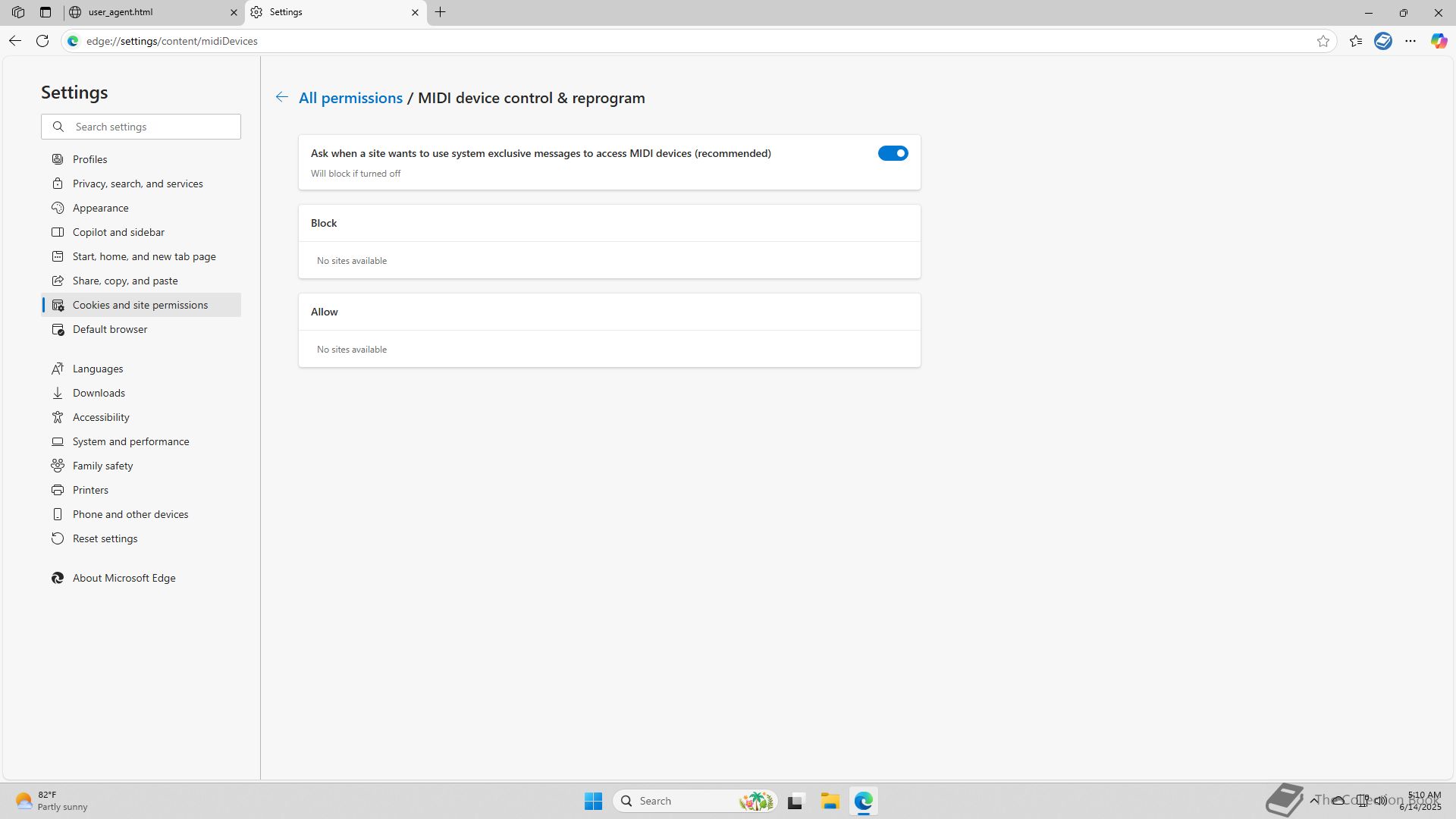This screenshot has height=819, width=1456.
Task: Open Windows Start menu
Action: pyautogui.click(x=593, y=801)
